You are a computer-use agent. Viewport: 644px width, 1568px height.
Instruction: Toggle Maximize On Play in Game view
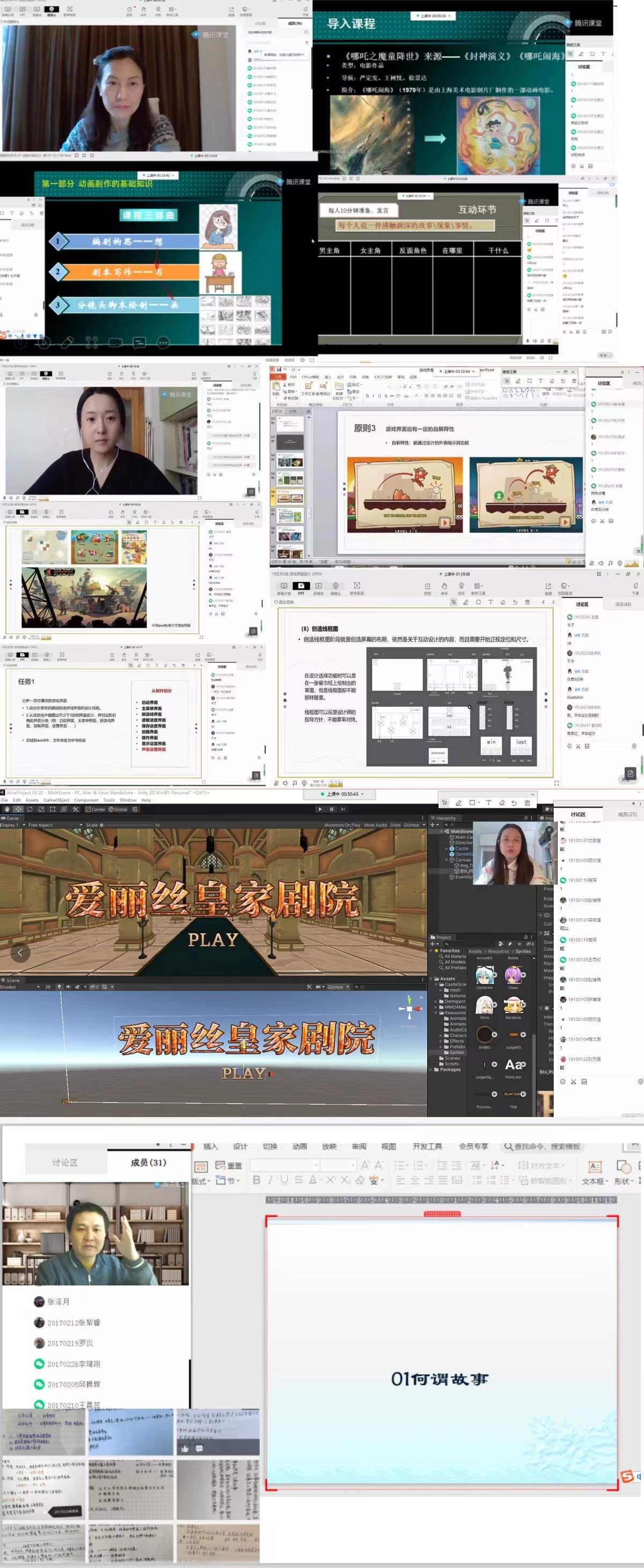342,825
